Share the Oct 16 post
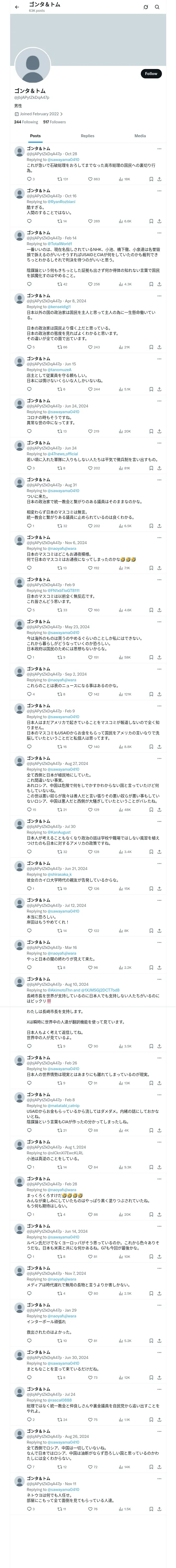This screenshot has height=1568, width=176. [160, 221]
